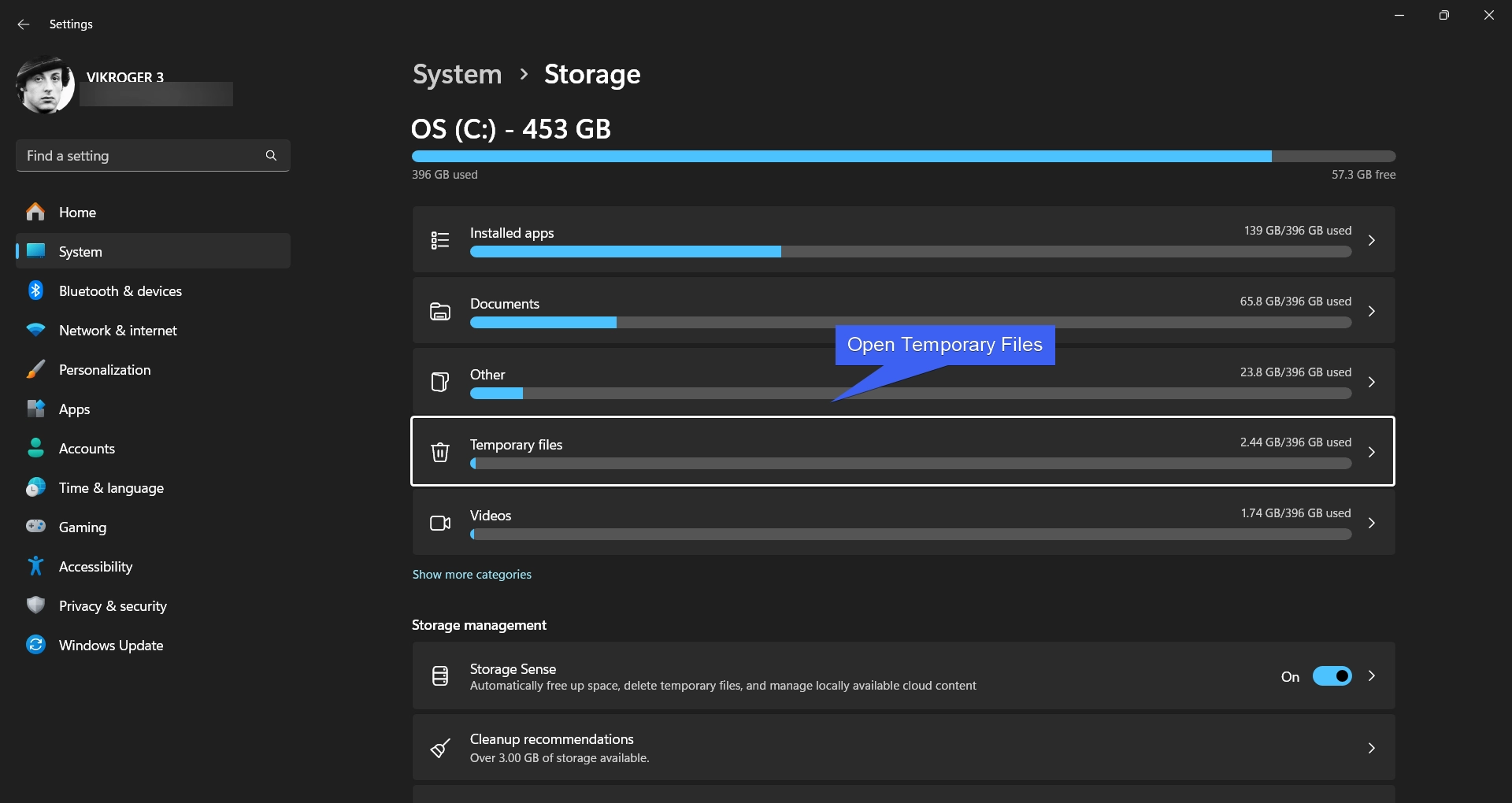Go to Network & internet settings

pos(153,331)
